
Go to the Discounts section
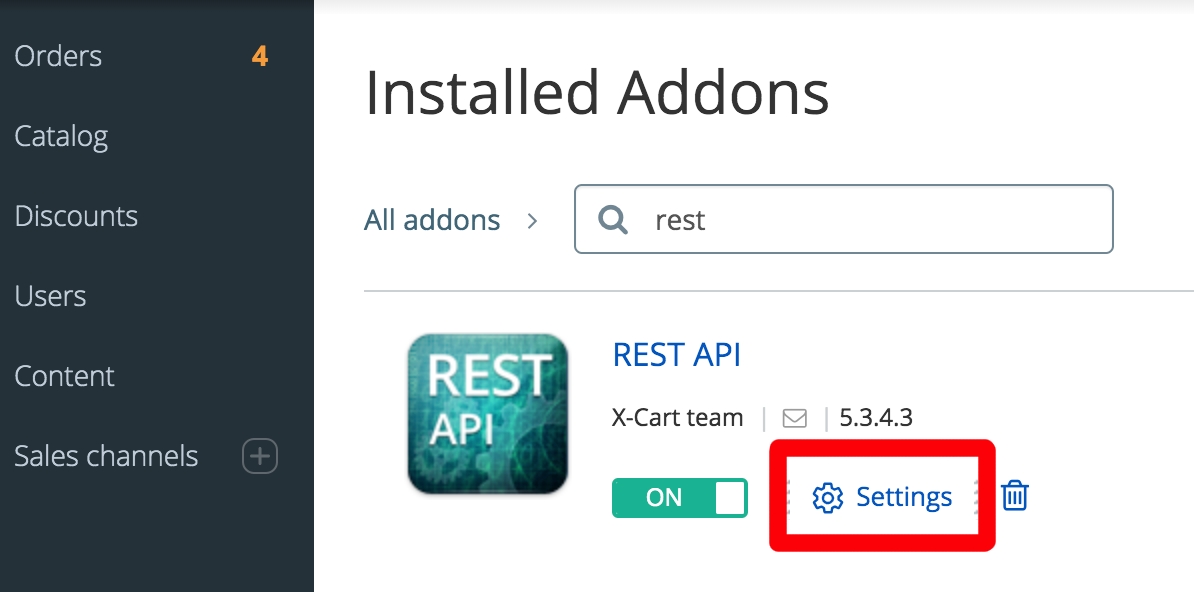[x=76, y=216]
